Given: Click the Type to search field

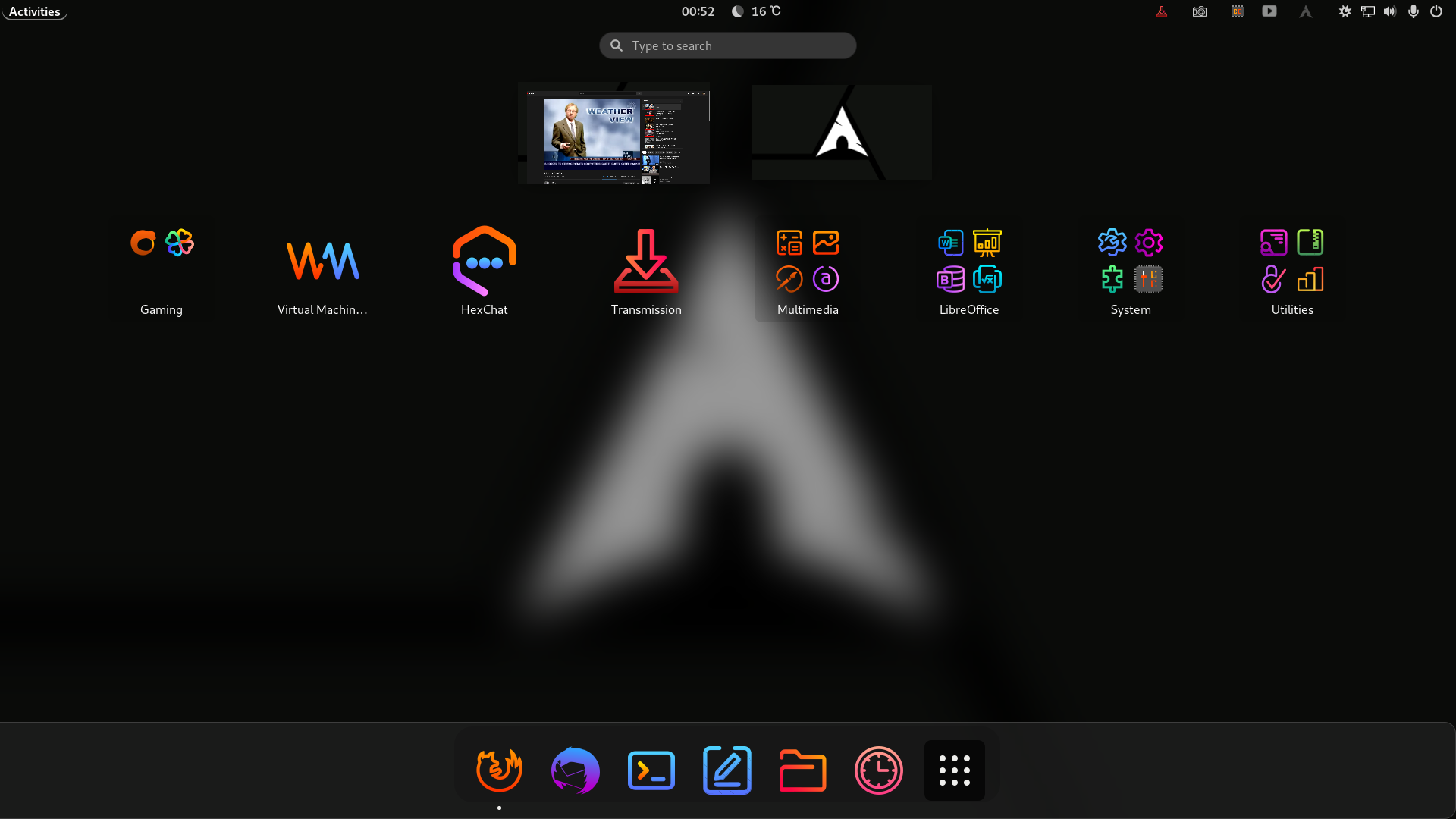Looking at the screenshot, I should tap(728, 45).
